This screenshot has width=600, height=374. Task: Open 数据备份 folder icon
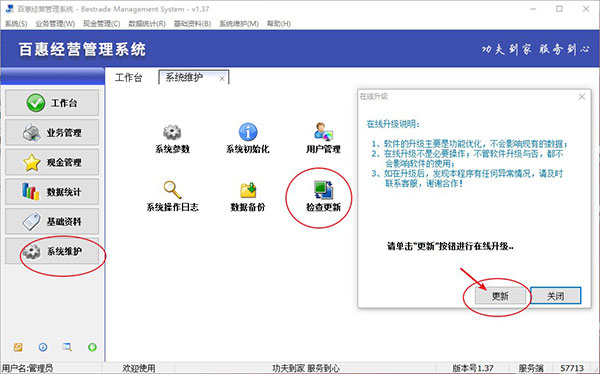pyautogui.click(x=248, y=190)
